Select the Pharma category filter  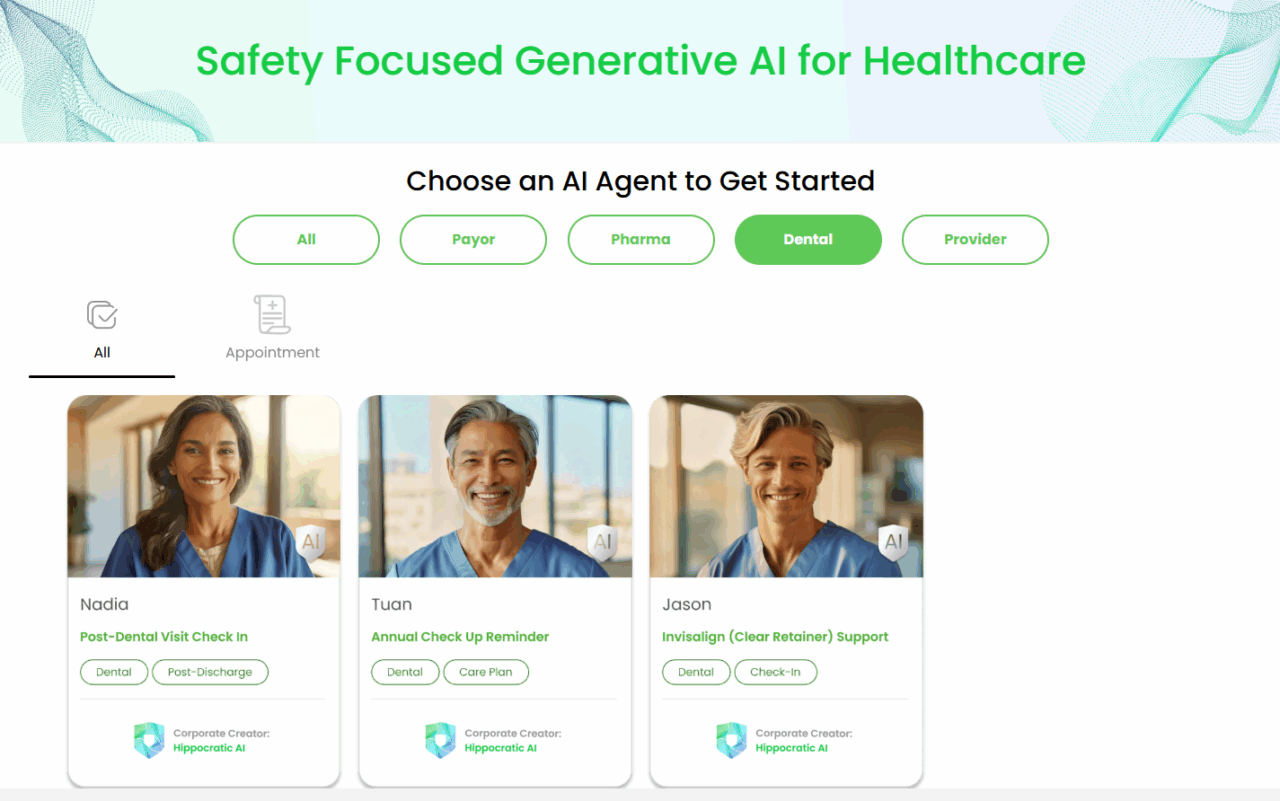tap(640, 239)
